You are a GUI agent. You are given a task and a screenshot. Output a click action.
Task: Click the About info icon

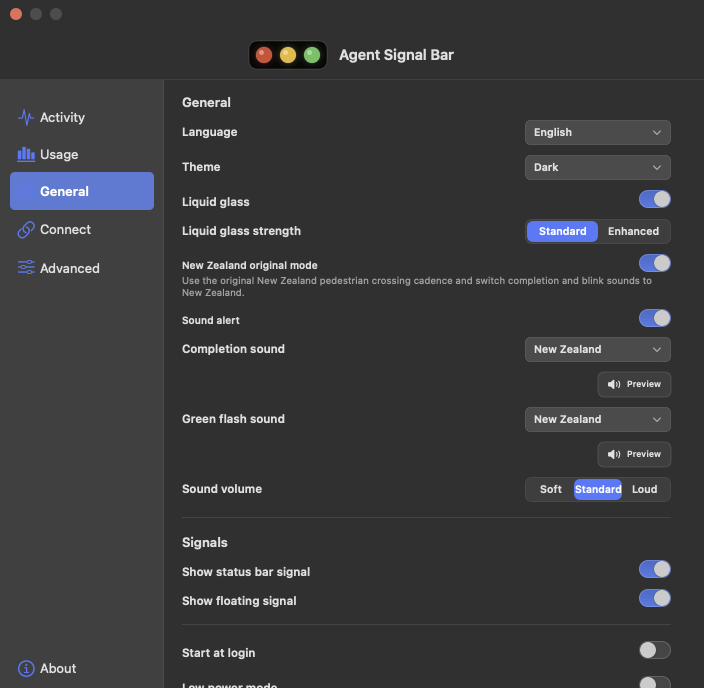click(x=26, y=668)
